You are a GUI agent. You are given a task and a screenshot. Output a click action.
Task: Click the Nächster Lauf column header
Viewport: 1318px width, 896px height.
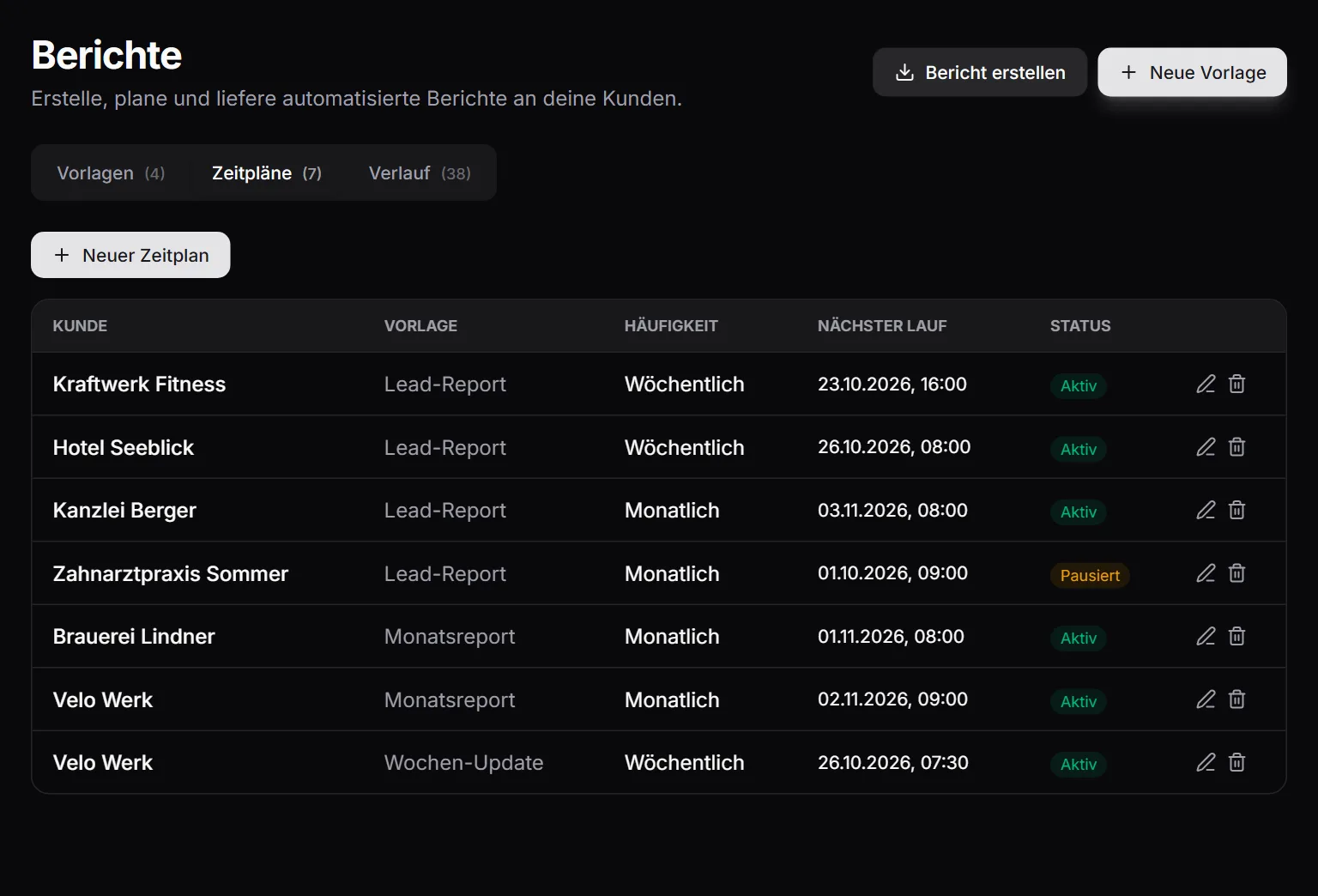point(882,326)
